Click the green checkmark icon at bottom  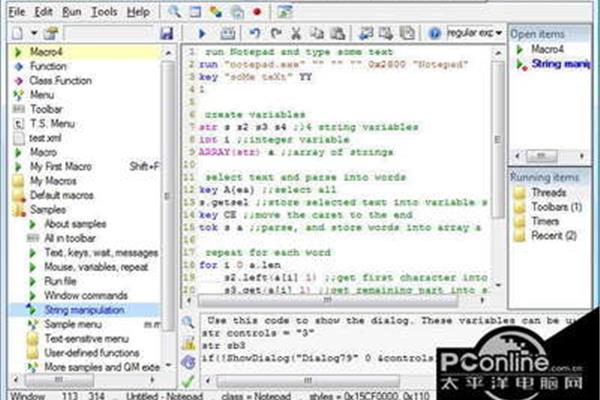pos(188,381)
